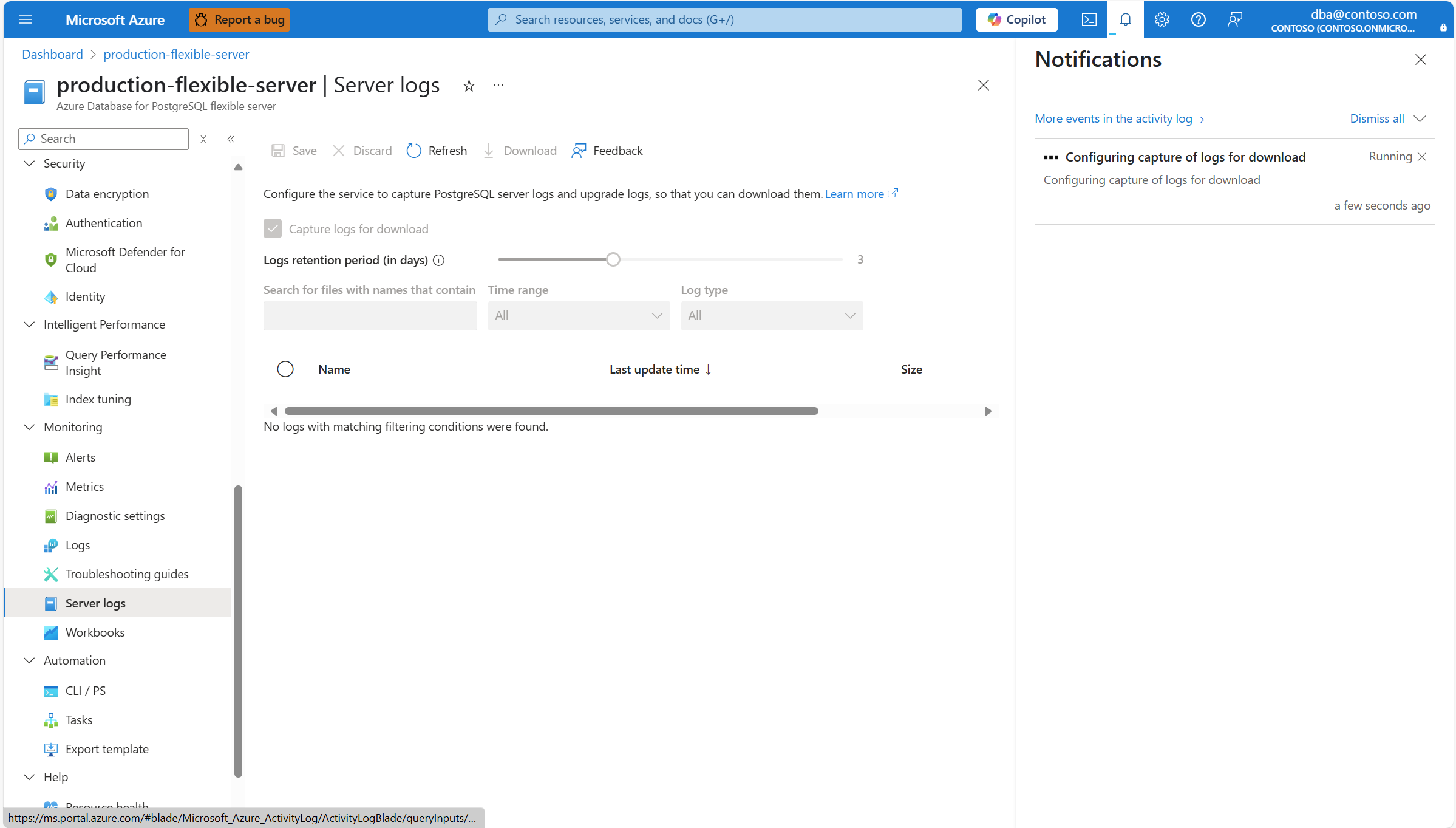Collapse the Monitoring section

(29, 427)
